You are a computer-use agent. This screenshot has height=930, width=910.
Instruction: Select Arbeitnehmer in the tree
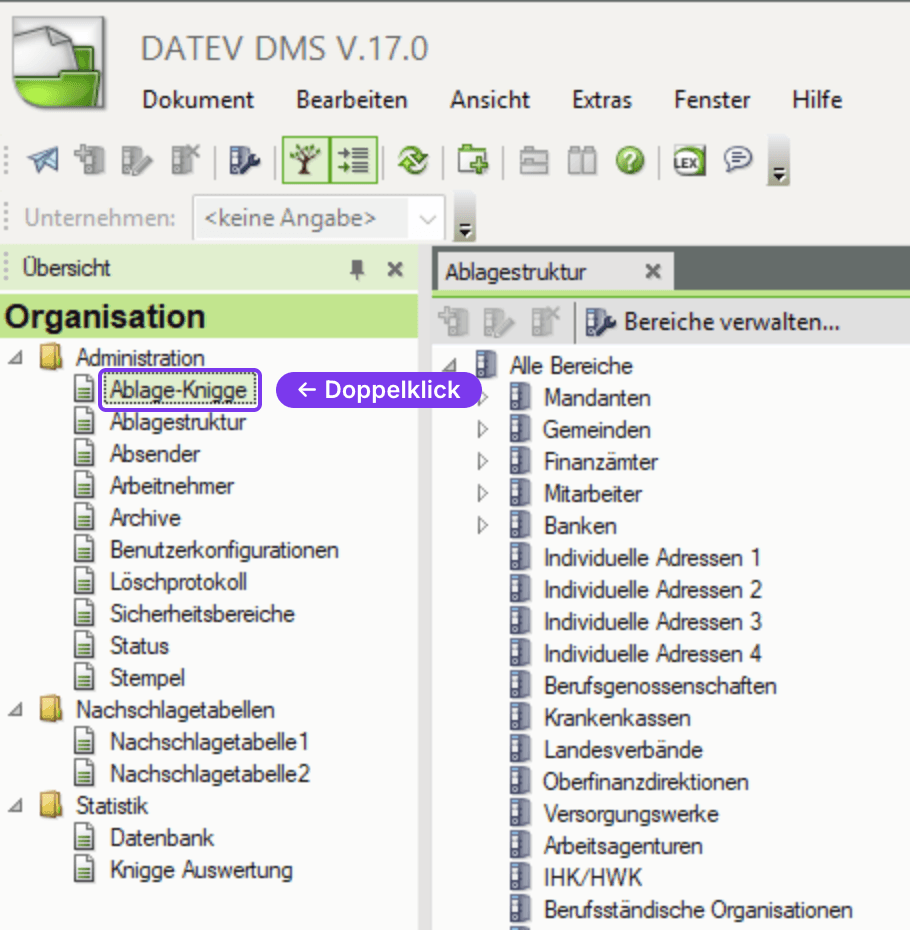click(x=172, y=486)
